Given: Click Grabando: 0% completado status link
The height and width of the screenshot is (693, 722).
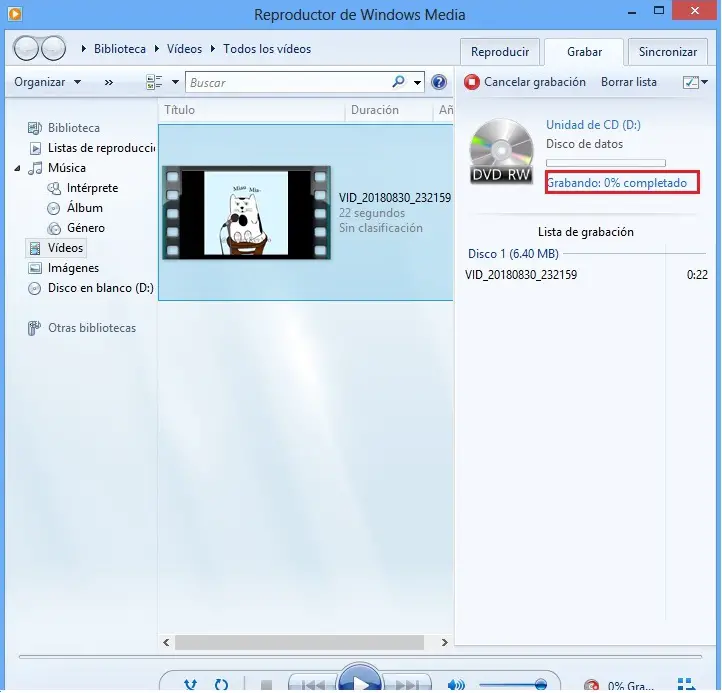Looking at the screenshot, I should point(617,183).
